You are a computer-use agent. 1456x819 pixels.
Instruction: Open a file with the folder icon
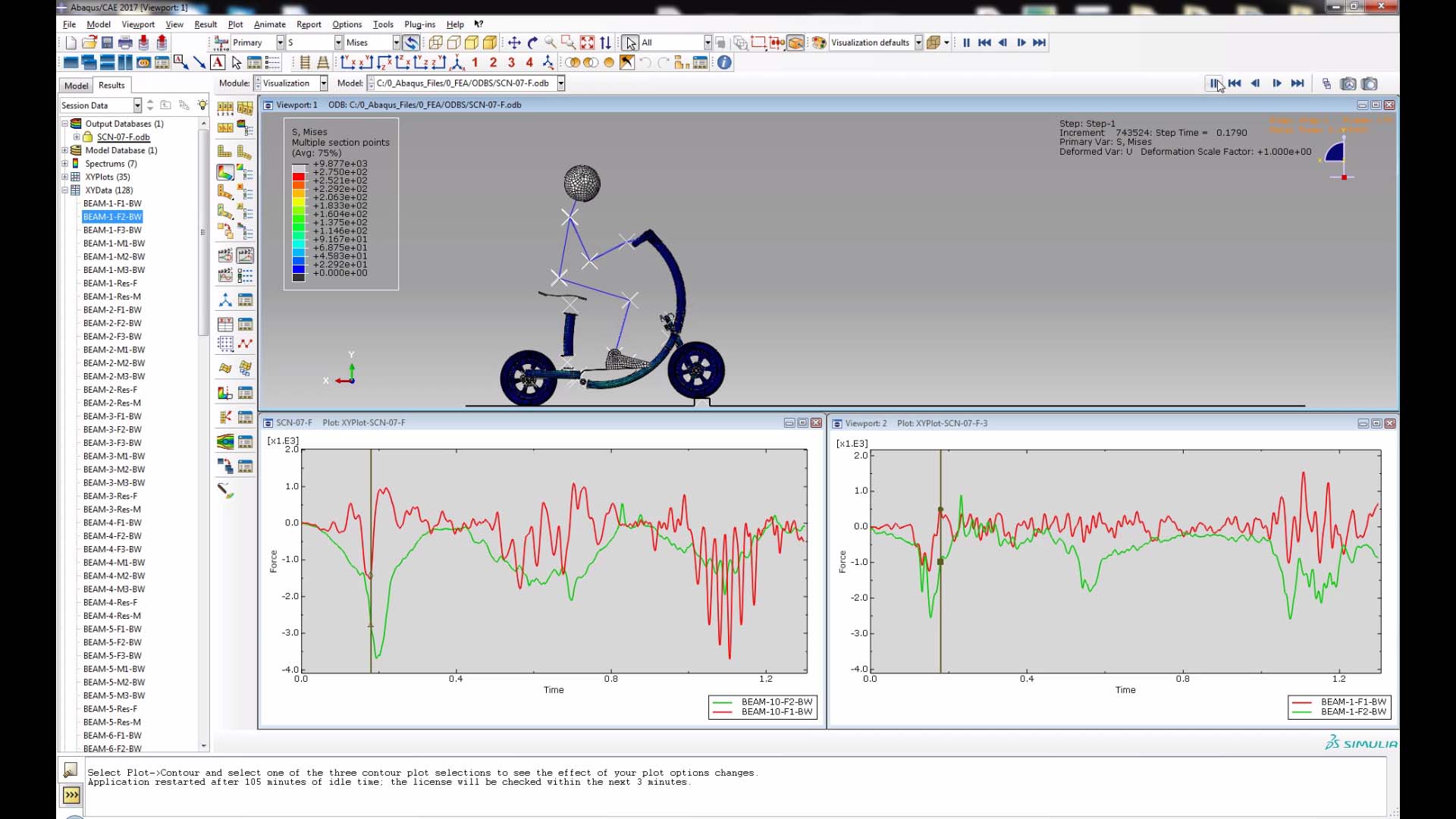pos(89,43)
